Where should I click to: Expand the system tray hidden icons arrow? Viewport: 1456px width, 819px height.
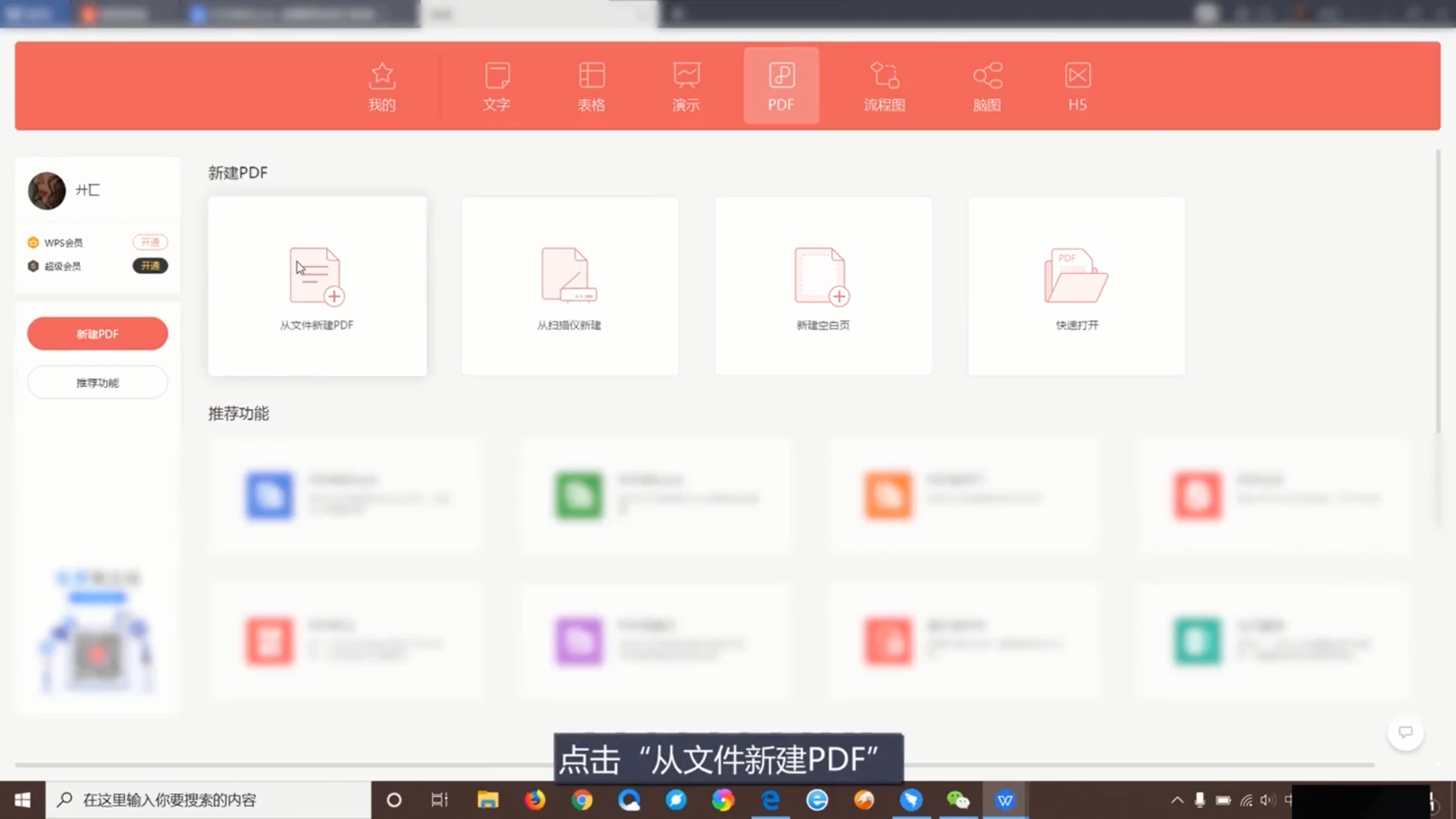pyautogui.click(x=1177, y=800)
